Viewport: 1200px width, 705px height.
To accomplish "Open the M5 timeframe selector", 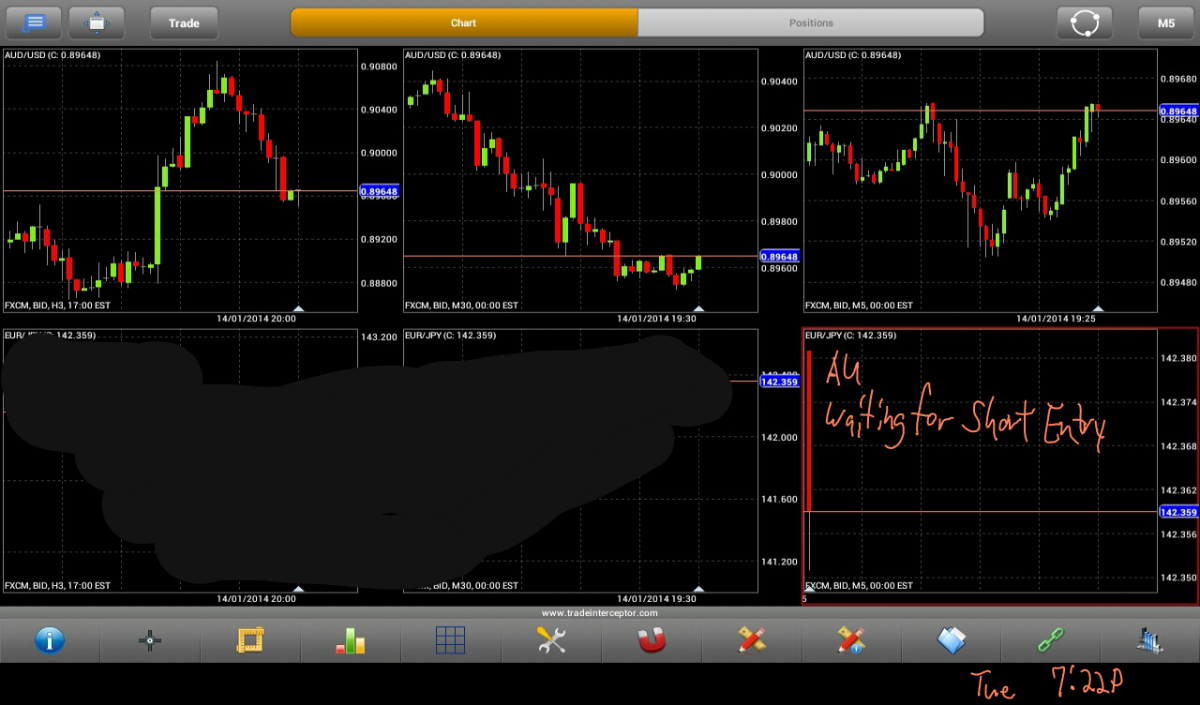I will 1166,22.
